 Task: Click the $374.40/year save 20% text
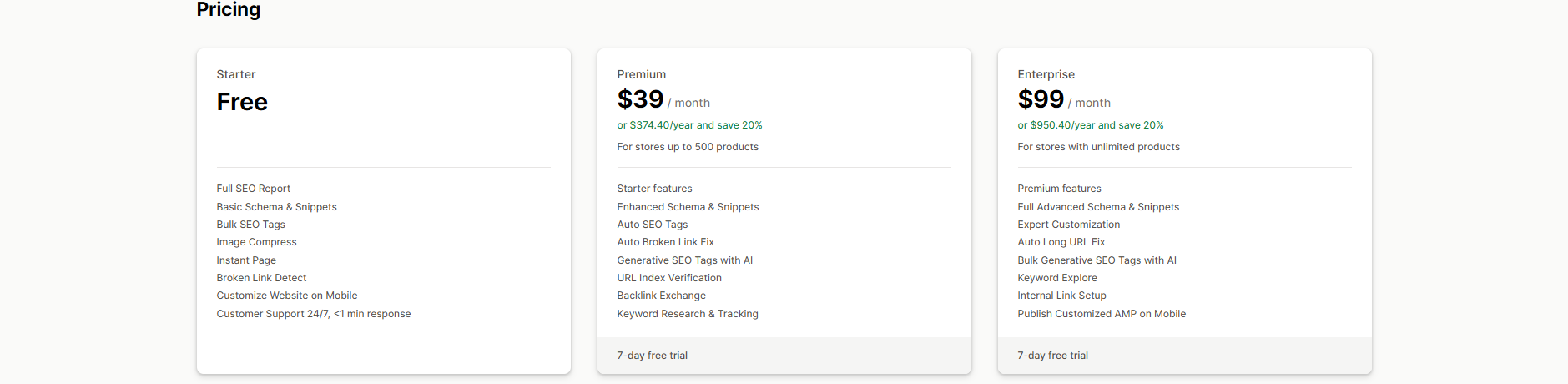(x=689, y=125)
